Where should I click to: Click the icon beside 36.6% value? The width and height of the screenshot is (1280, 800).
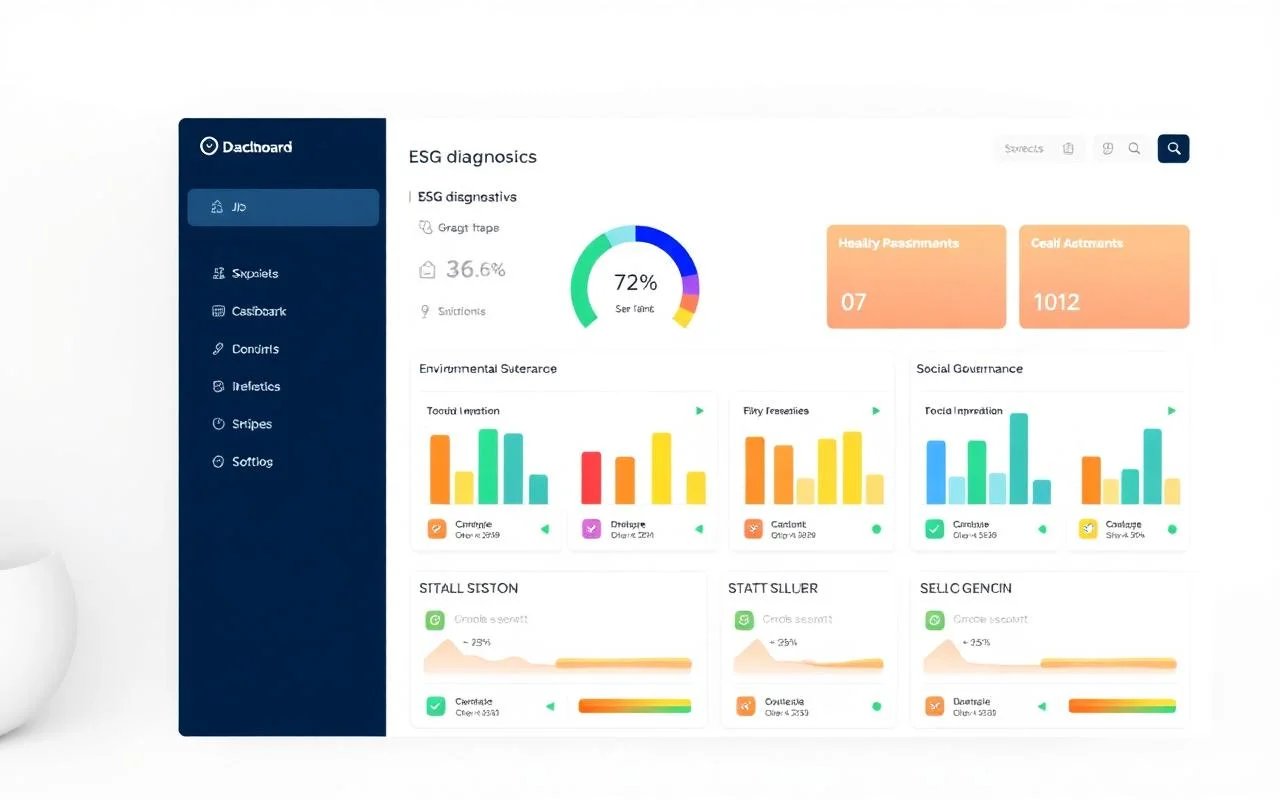[x=426, y=269]
